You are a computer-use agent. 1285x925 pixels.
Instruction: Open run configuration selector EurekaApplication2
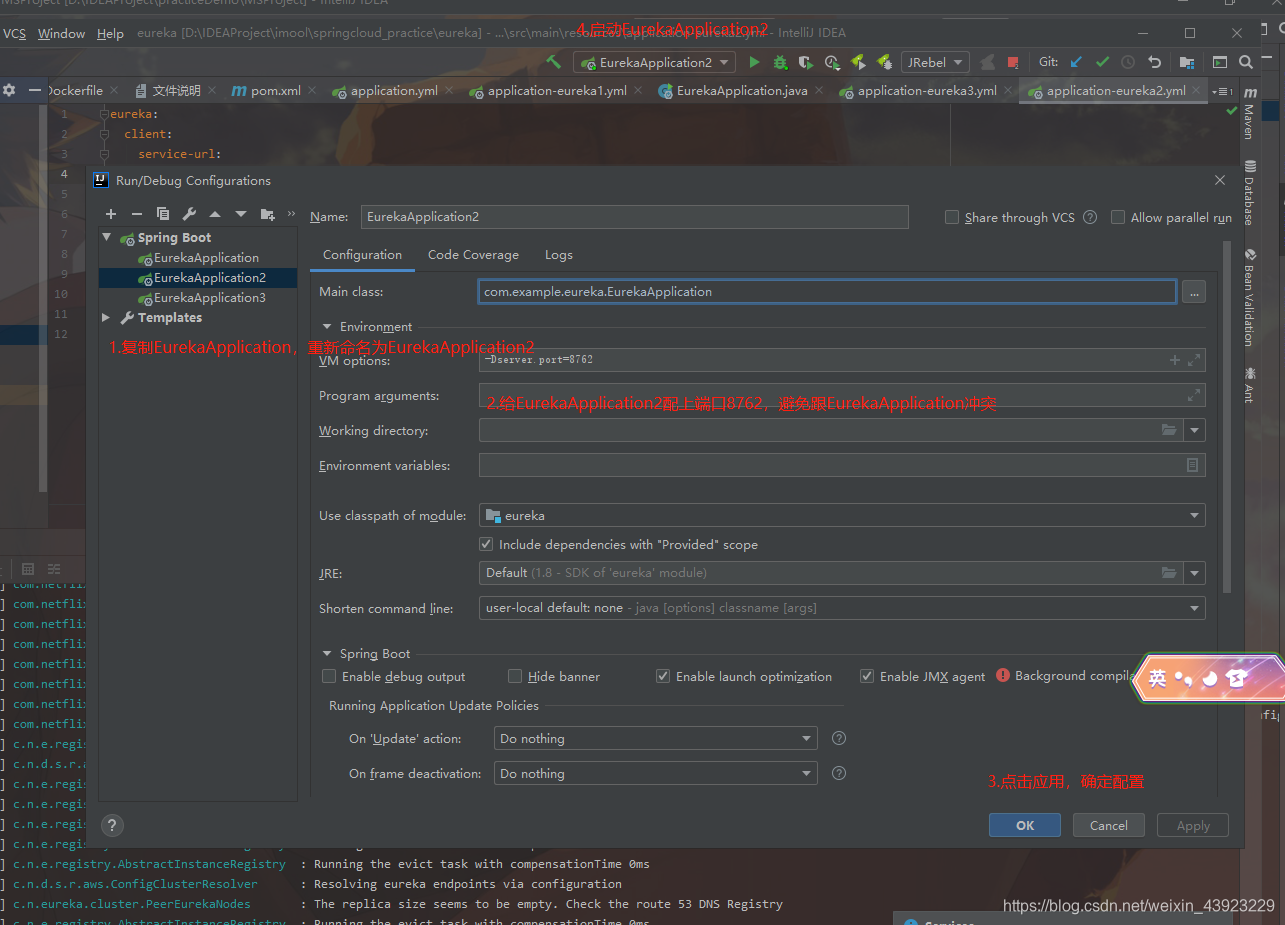[654, 62]
